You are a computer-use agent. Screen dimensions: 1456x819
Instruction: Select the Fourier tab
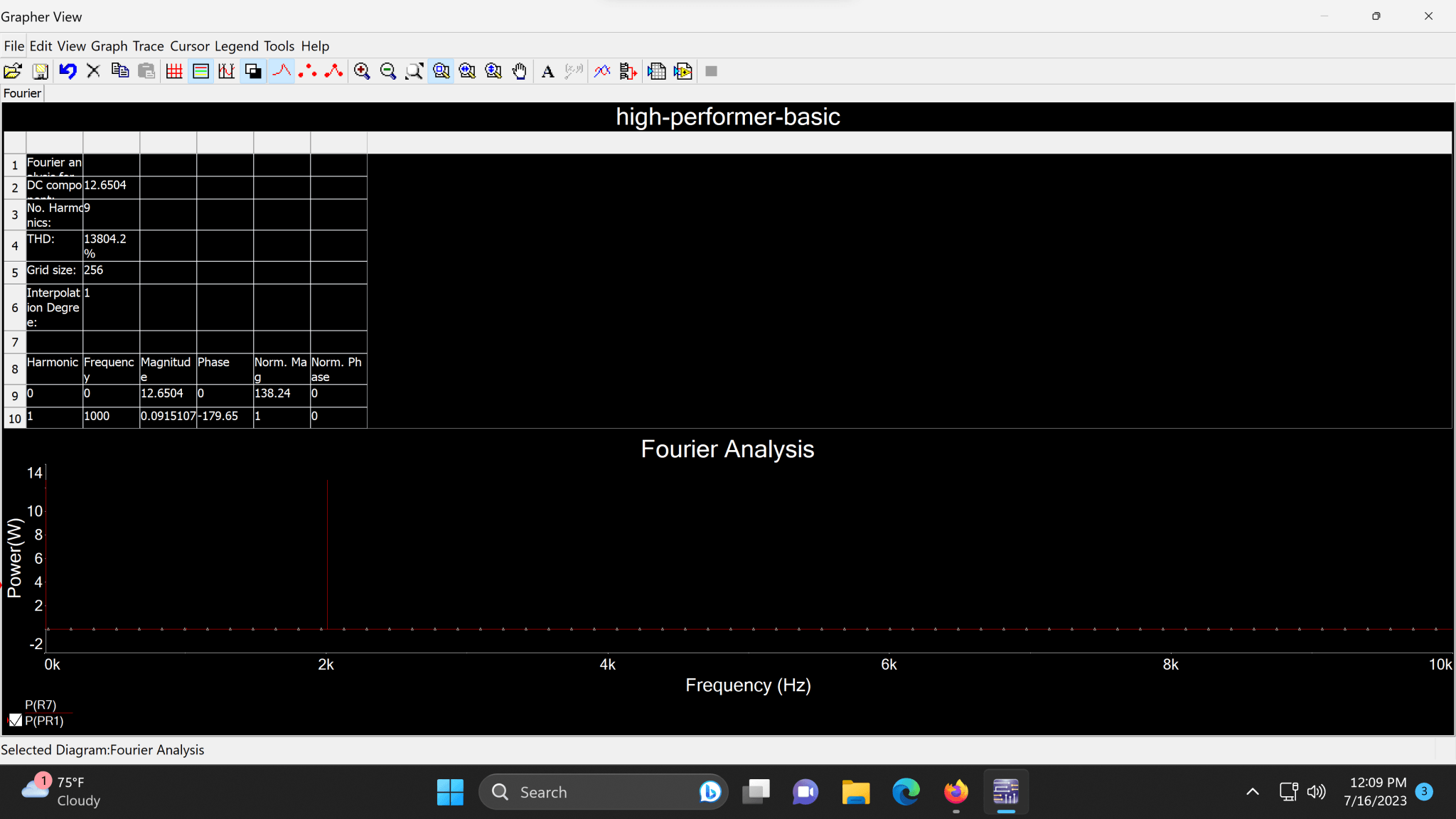pyautogui.click(x=22, y=93)
